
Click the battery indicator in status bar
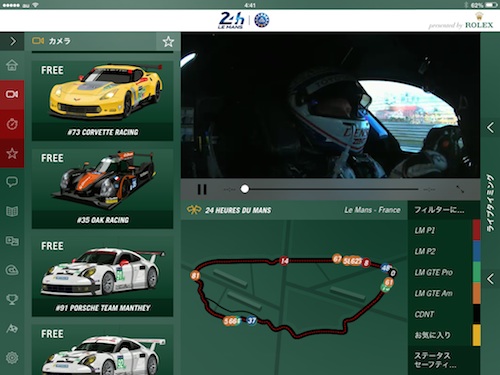pos(492,5)
